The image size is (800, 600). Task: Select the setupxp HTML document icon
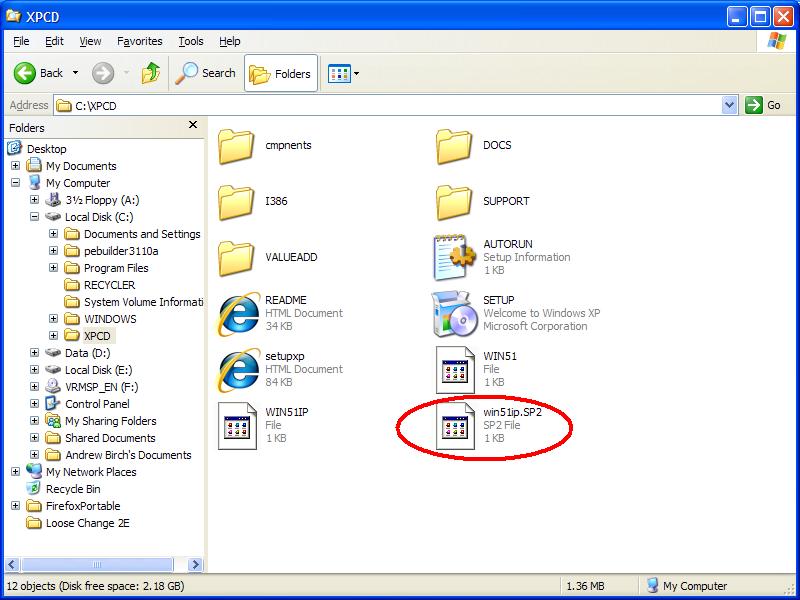[x=238, y=370]
